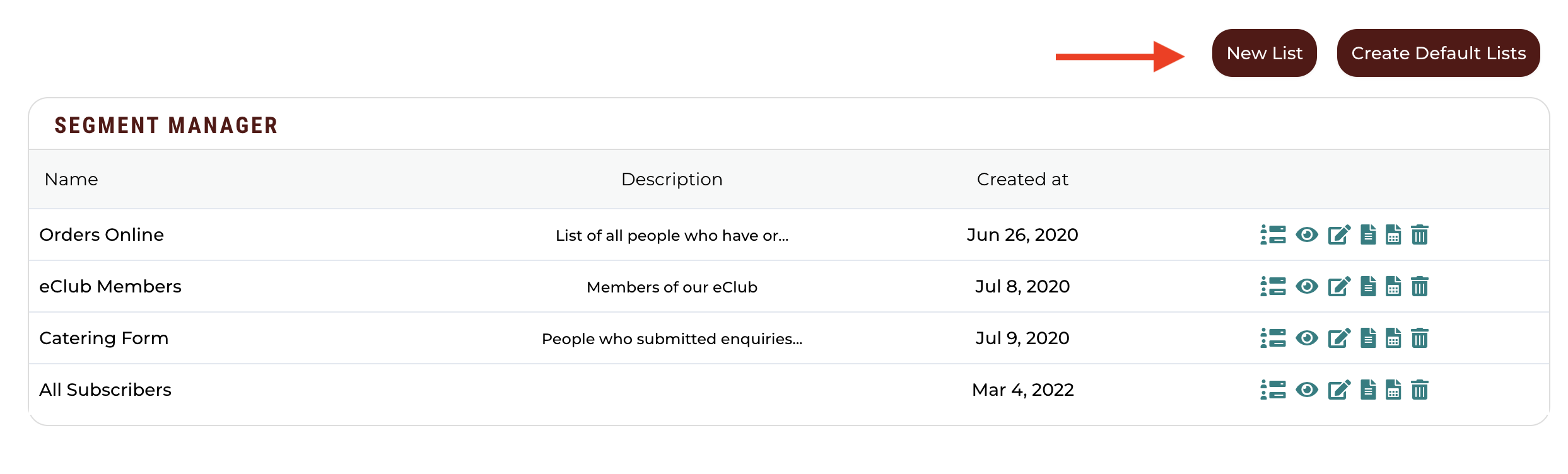Export All Subscribers spreadsheet file icon

(1393, 390)
